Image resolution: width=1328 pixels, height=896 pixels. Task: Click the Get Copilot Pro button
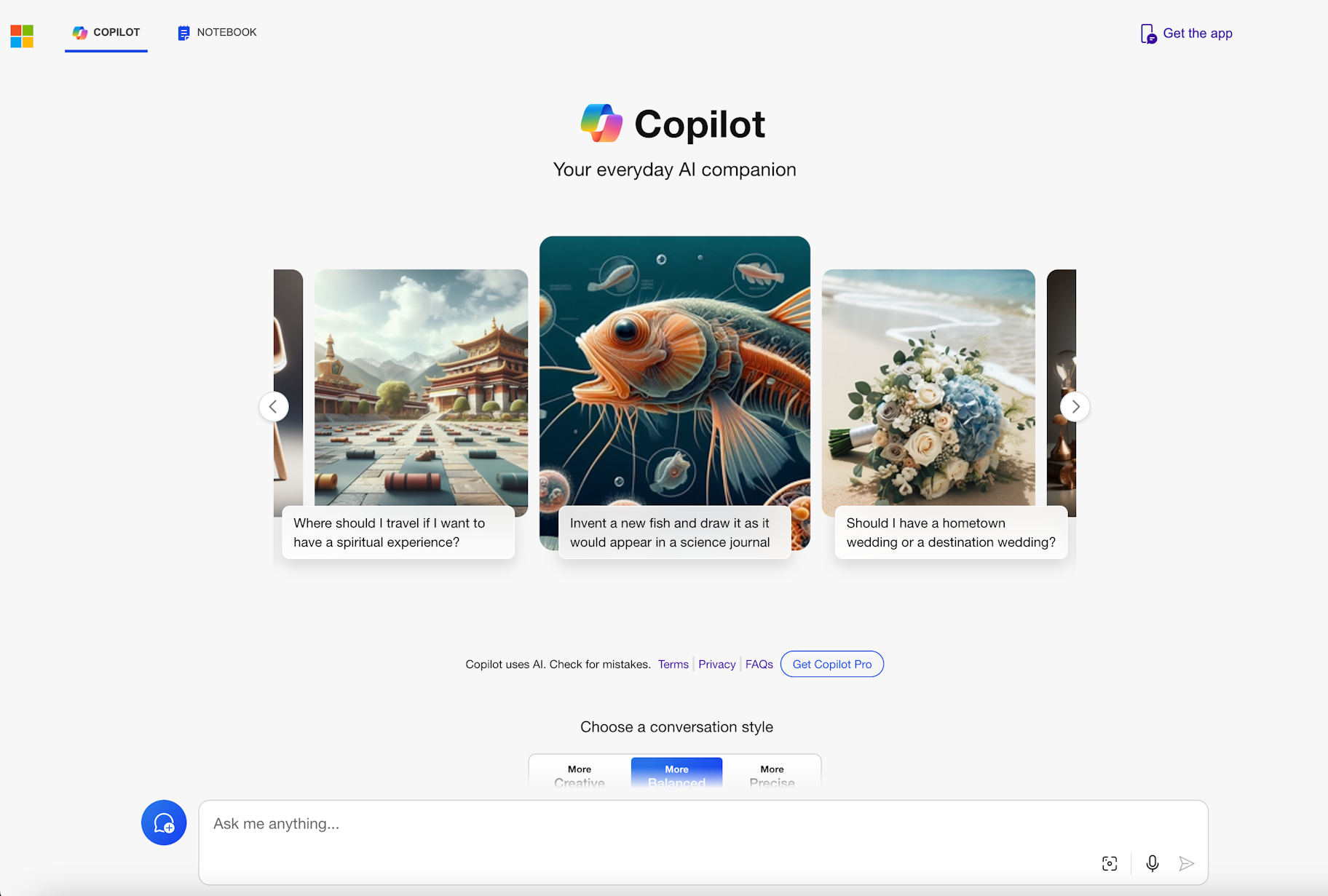point(832,664)
